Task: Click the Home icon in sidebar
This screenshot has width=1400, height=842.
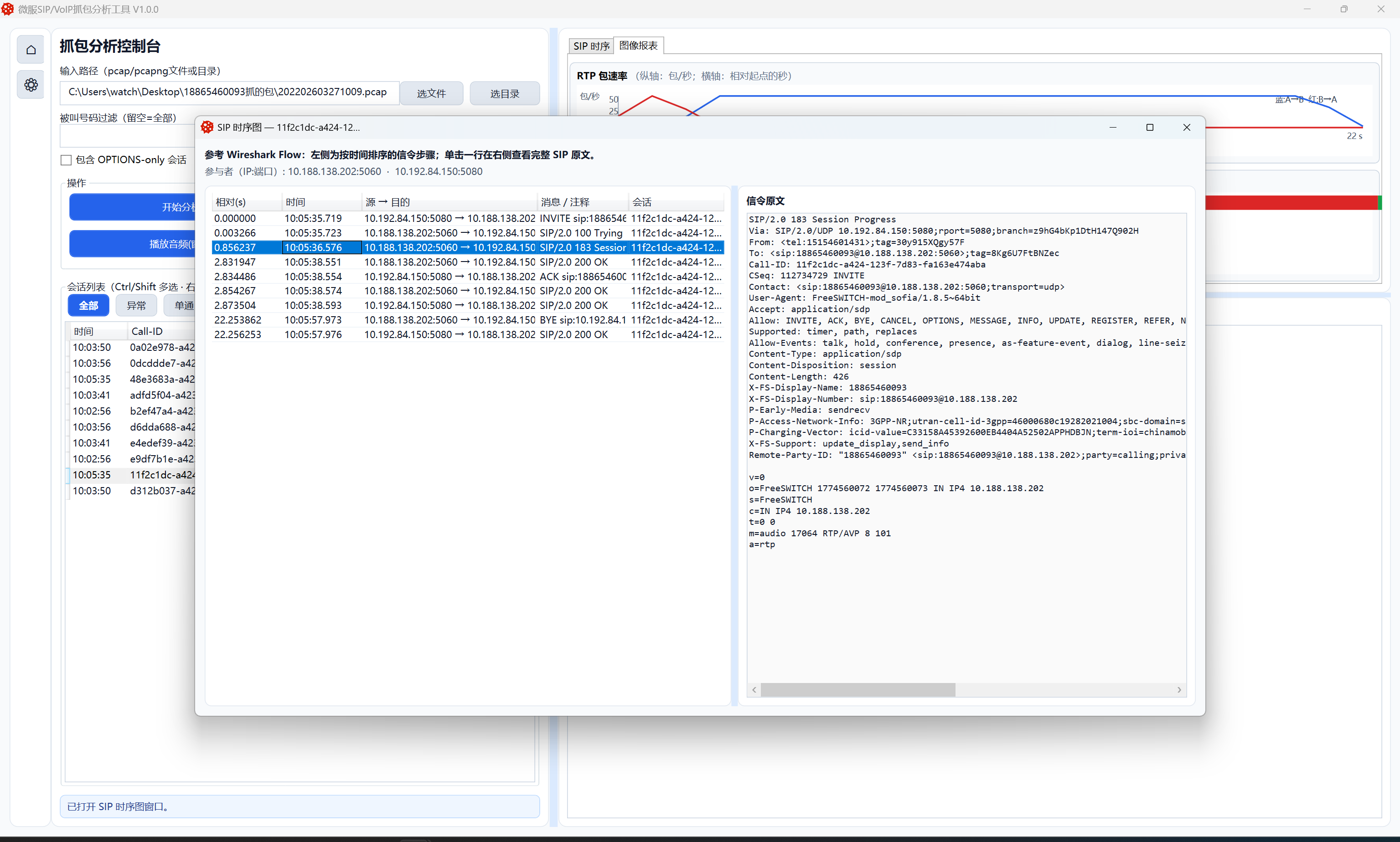Action: (31, 50)
